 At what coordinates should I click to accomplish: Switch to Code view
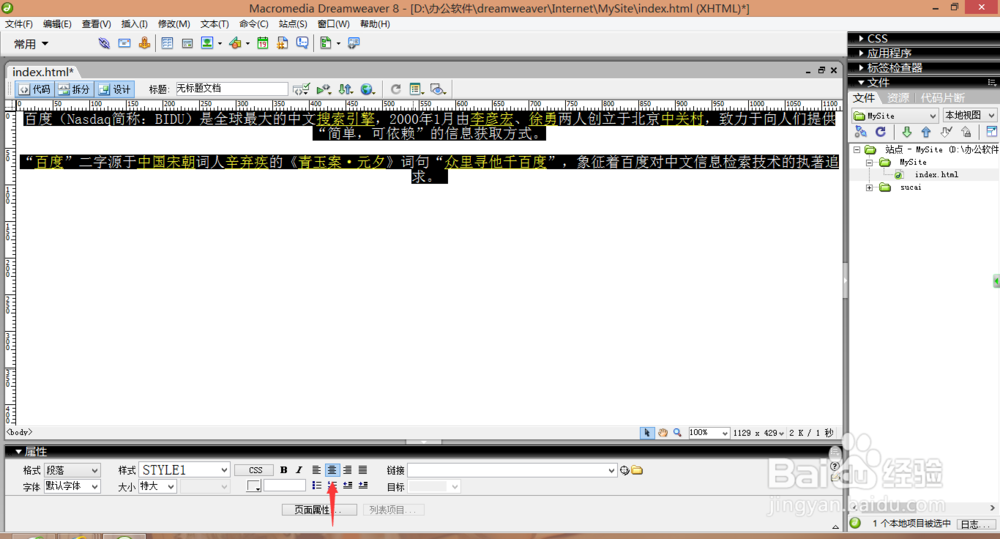[x=34, y=89]
